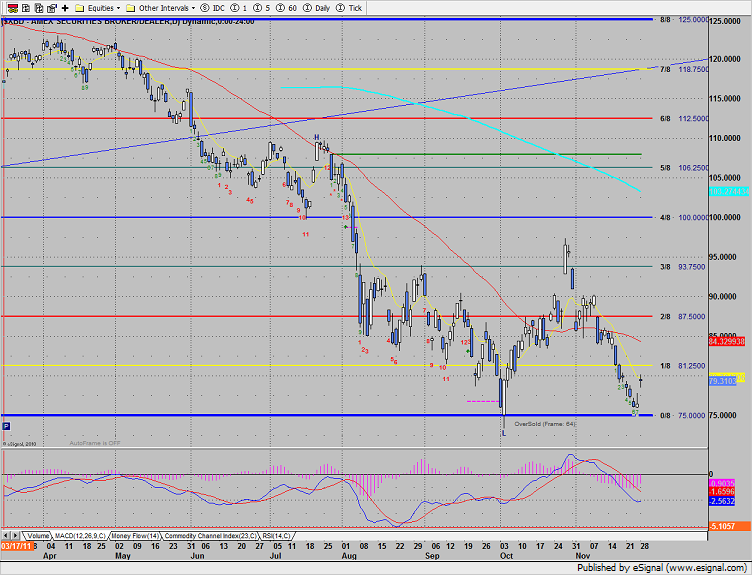Click the blue 79.3103 price tag
The height and width of the screenshot is (575, 752).
[x=722, y=381]
